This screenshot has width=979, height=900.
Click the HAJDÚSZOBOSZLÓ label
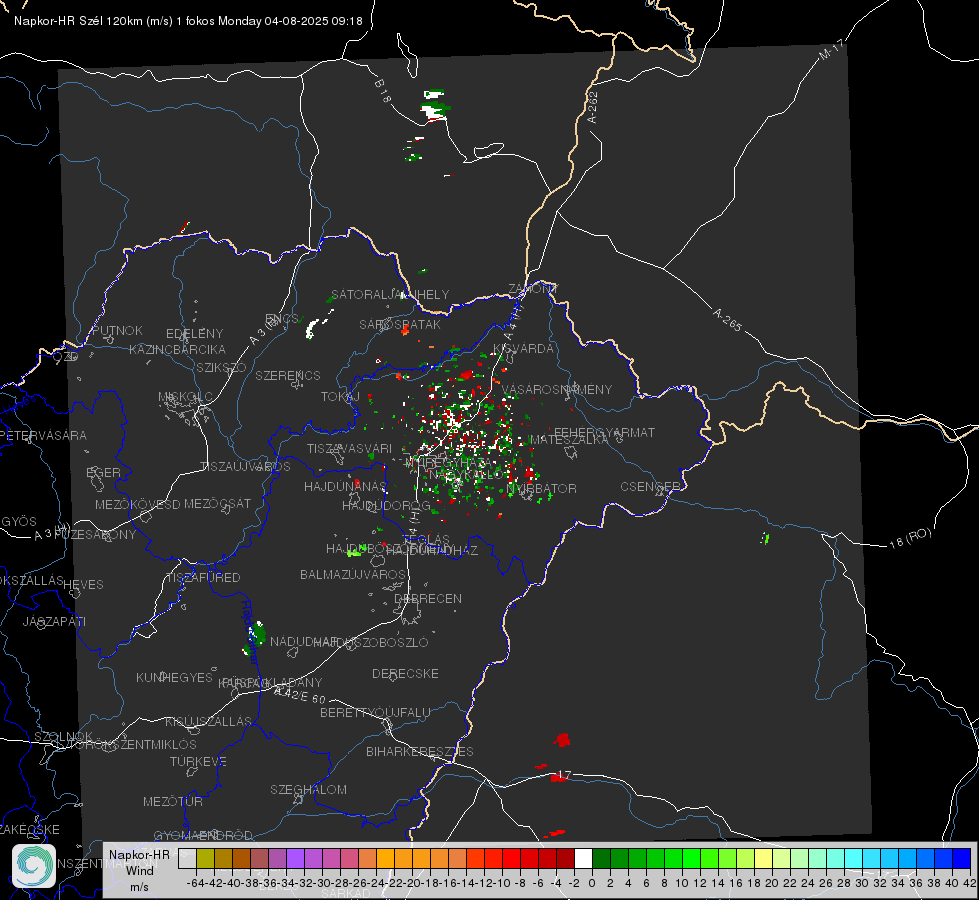pyautogui.click(x=370, y=642)
